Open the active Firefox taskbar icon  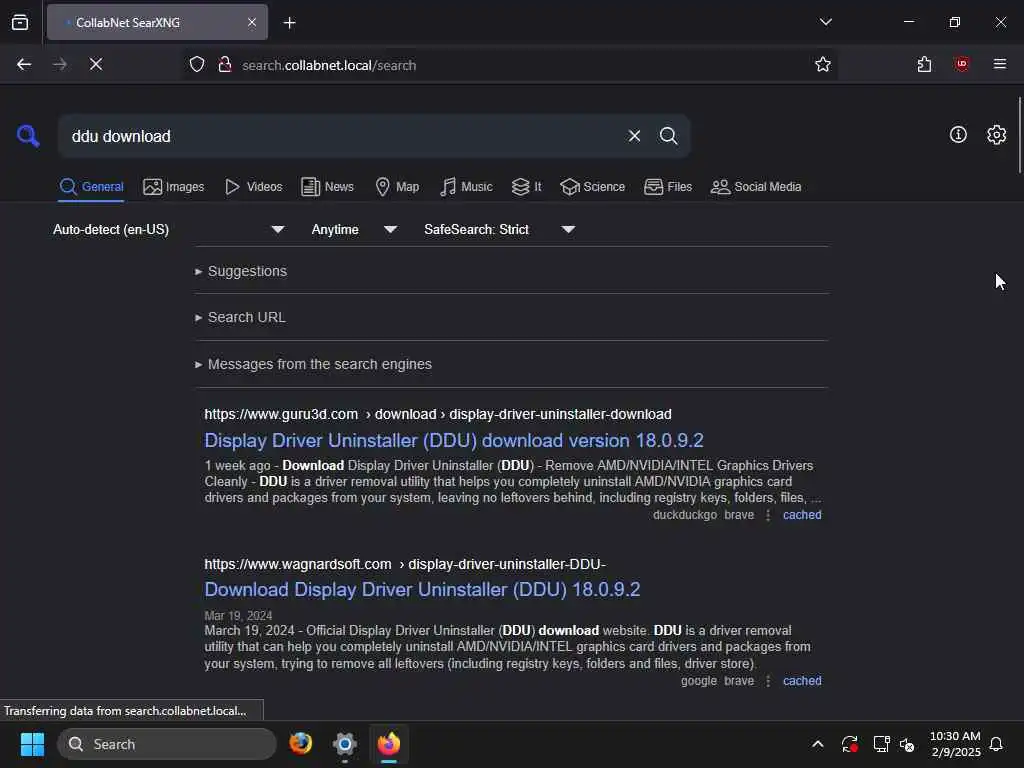coord(389,743)
